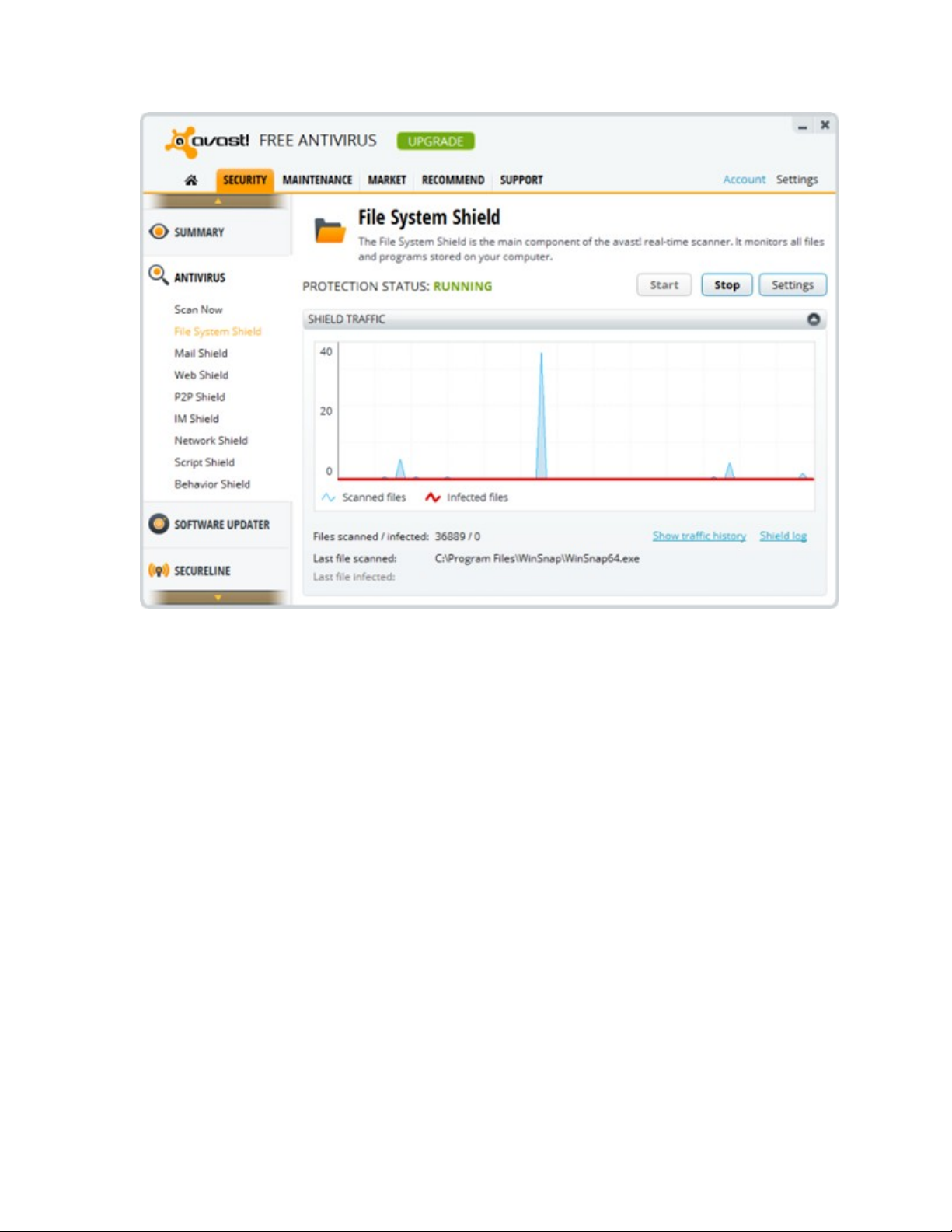Collapse the Shield Traffic panel

(813, 319)
